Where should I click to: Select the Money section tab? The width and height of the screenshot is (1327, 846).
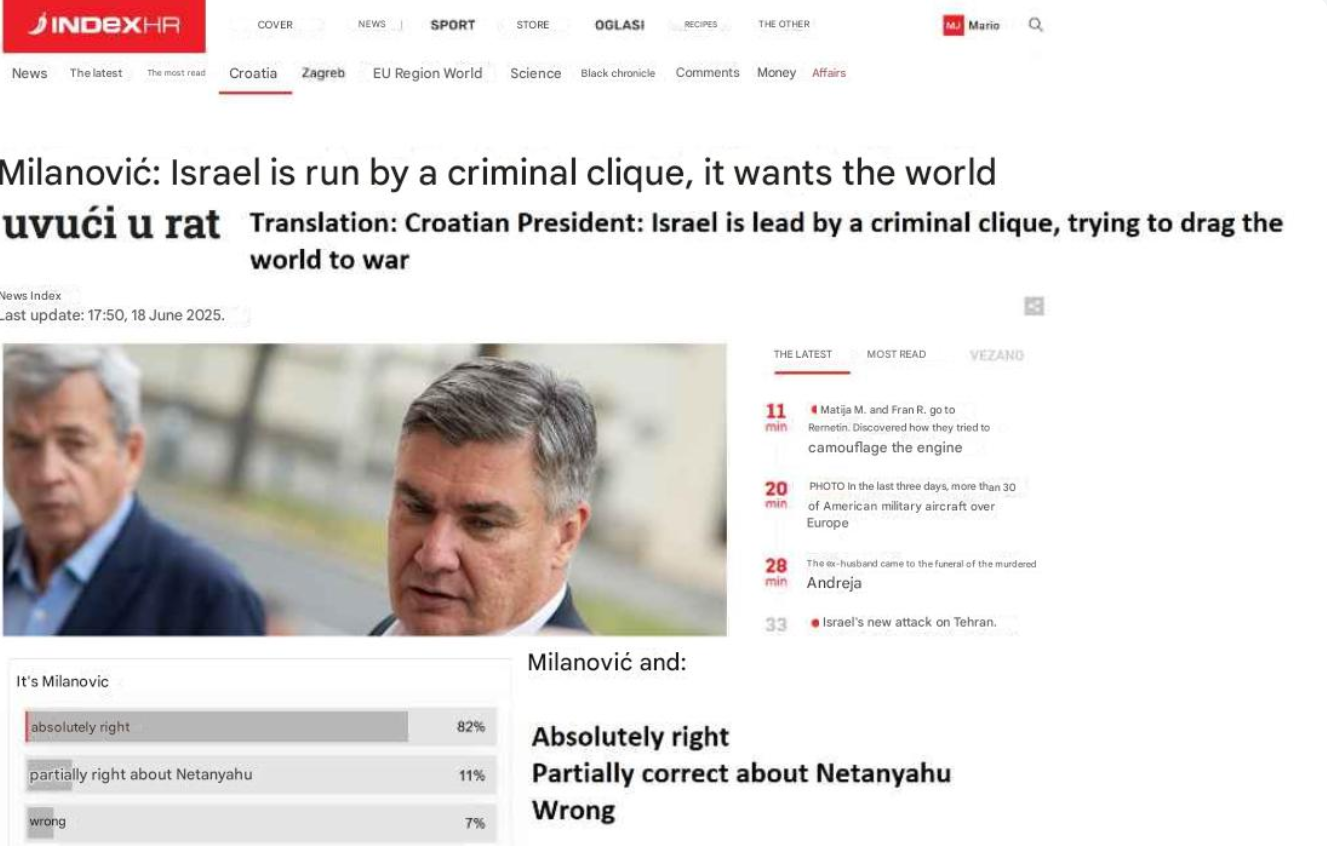coord(776,73)
